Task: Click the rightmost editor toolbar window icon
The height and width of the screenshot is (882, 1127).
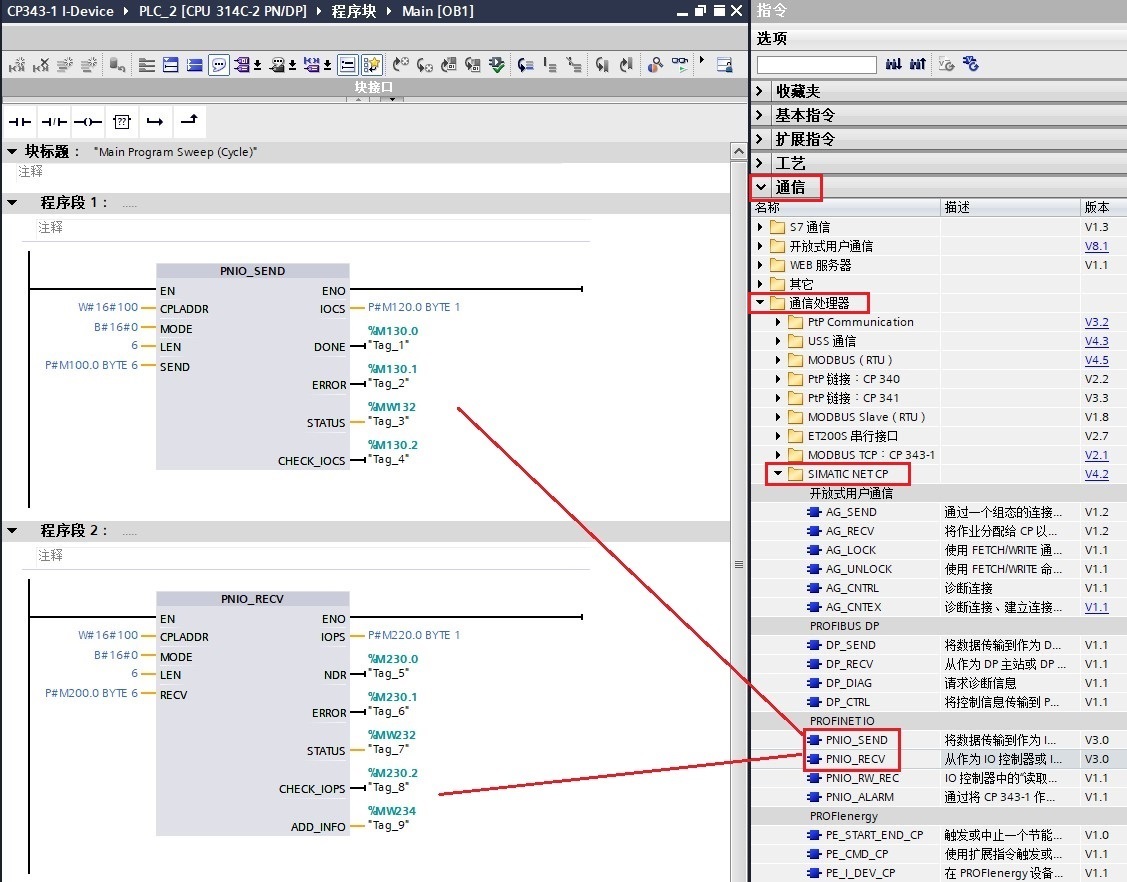Action: [724, 65]
